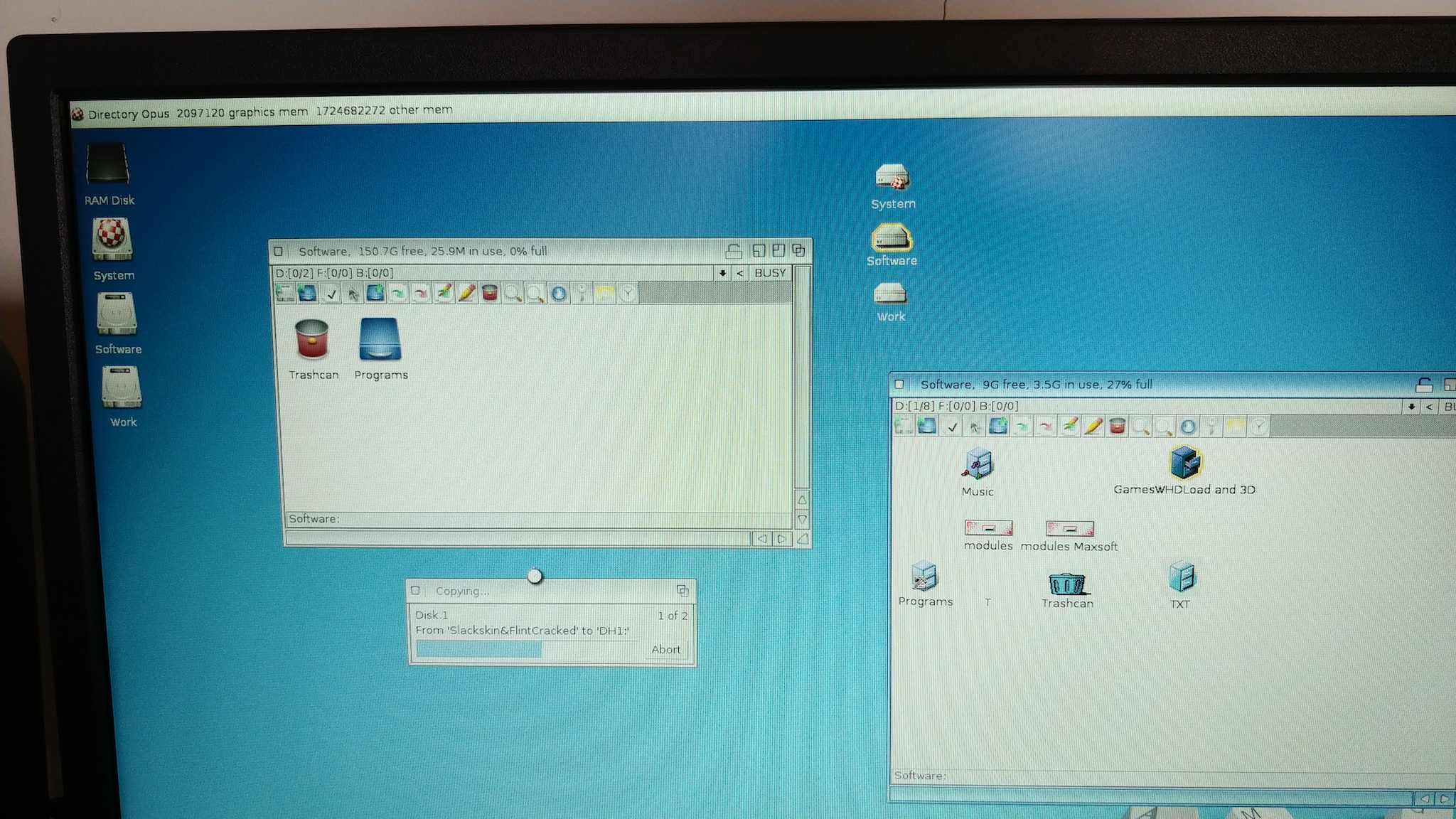The image size is (1456, 819).
Task: Abort the copy operation
Action: click(x=665, y=649)
